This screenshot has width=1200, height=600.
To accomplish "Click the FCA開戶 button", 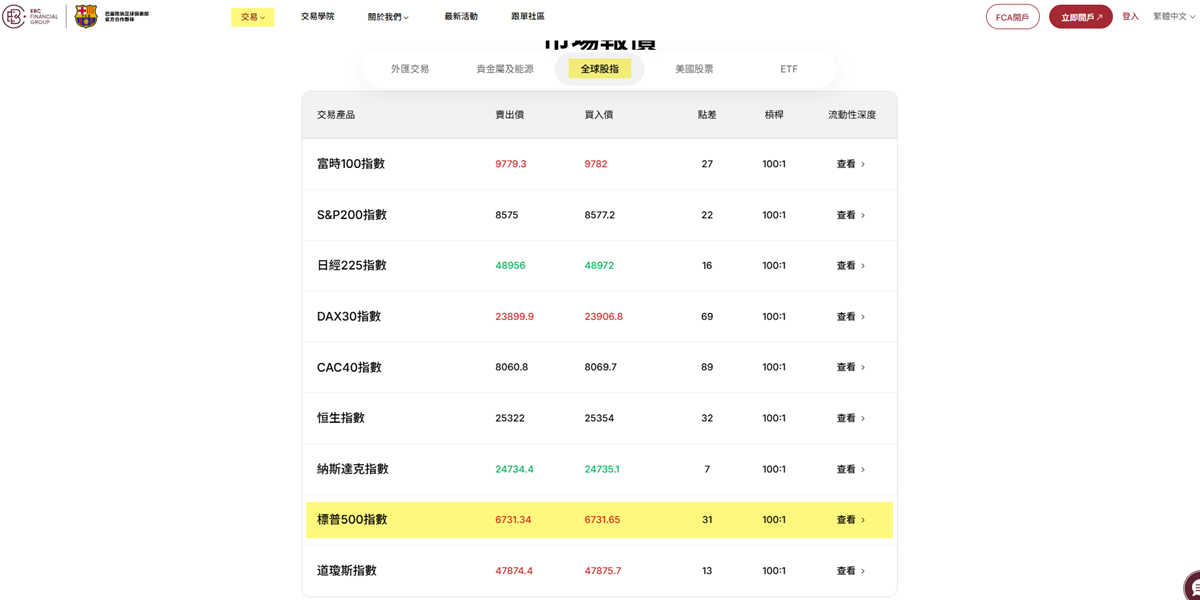I will tap(1012, 16).
